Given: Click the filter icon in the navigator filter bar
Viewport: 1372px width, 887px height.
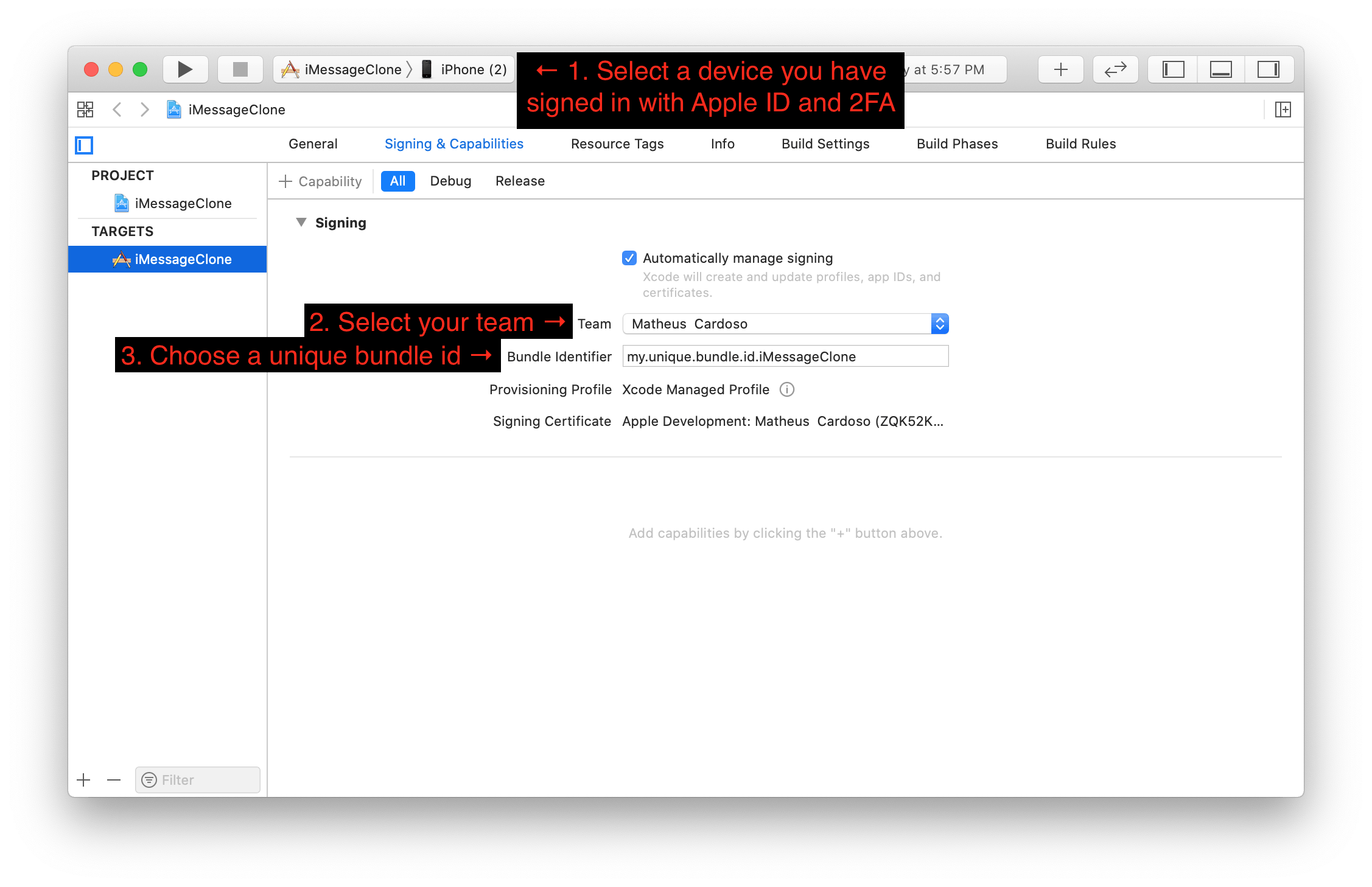Looking at the screenshot, I should point(149,779).
